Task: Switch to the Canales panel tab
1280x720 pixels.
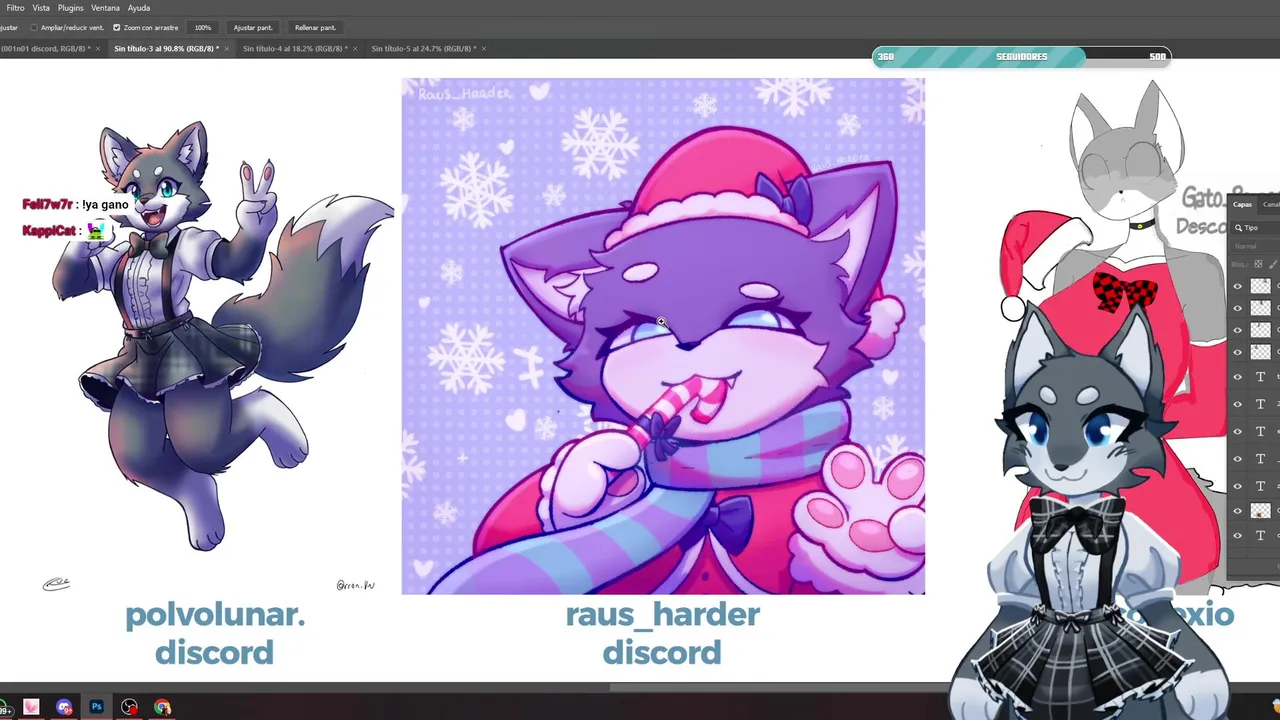Action: 1270,204
